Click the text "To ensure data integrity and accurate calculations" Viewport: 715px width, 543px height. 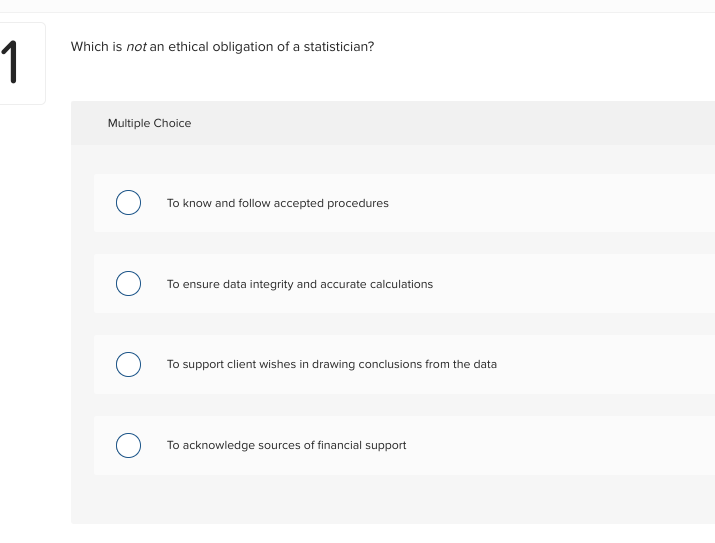click(x=299, y=284)
